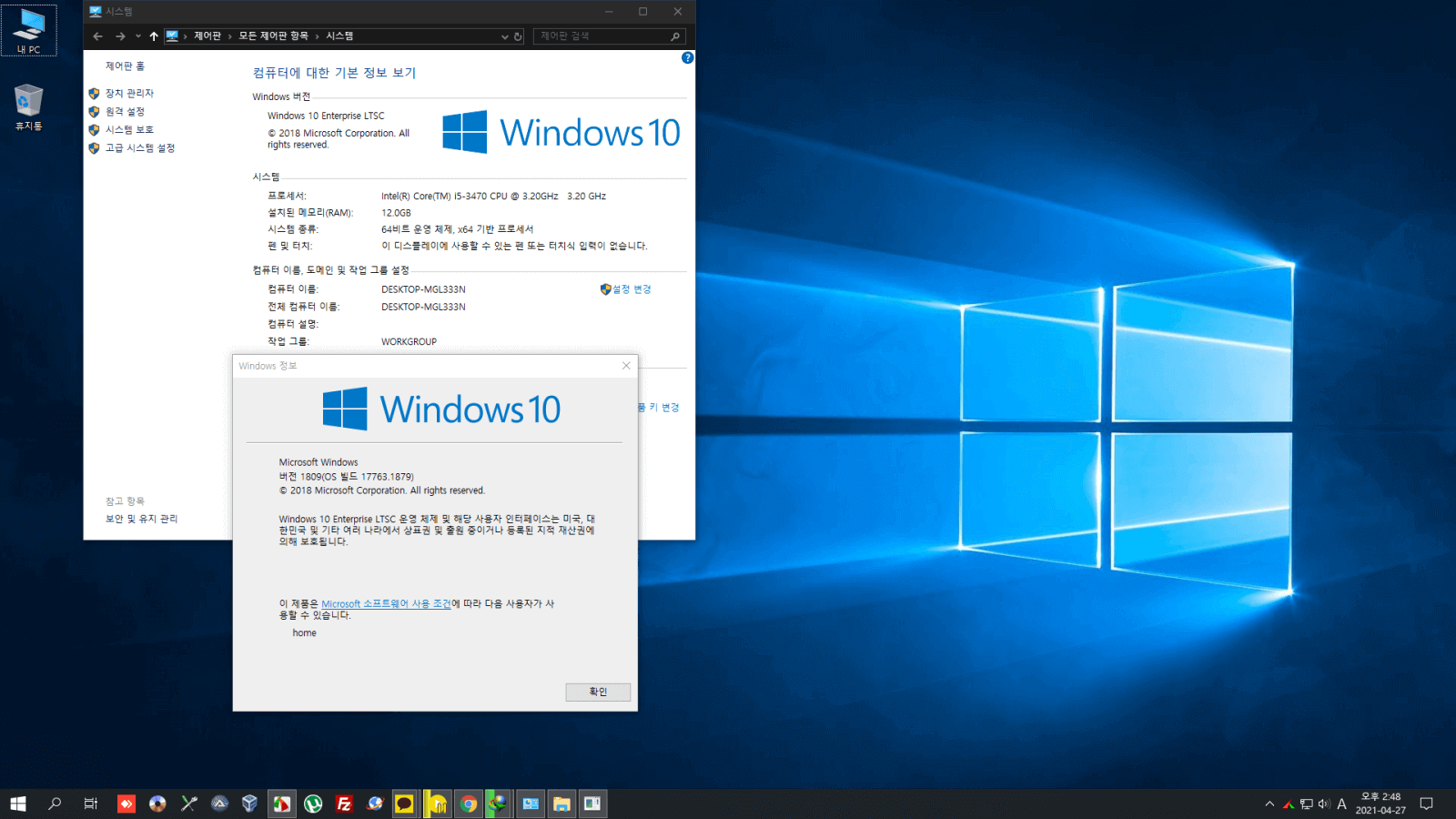
Task: Click 설정 변경 link next to computer name
Action: (x=632, y=288)
